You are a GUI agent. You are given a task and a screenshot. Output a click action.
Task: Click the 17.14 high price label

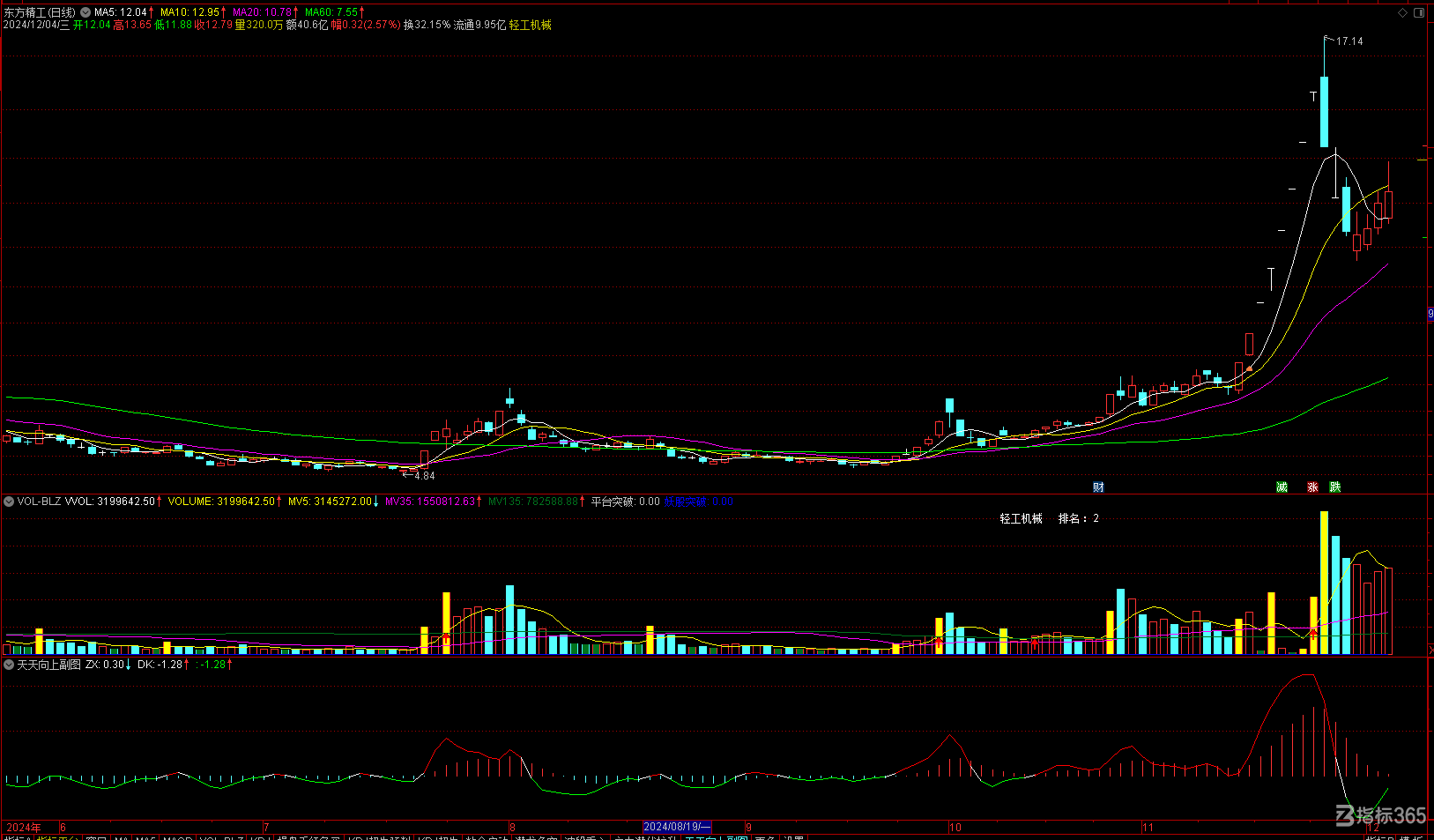(1349, 41)
